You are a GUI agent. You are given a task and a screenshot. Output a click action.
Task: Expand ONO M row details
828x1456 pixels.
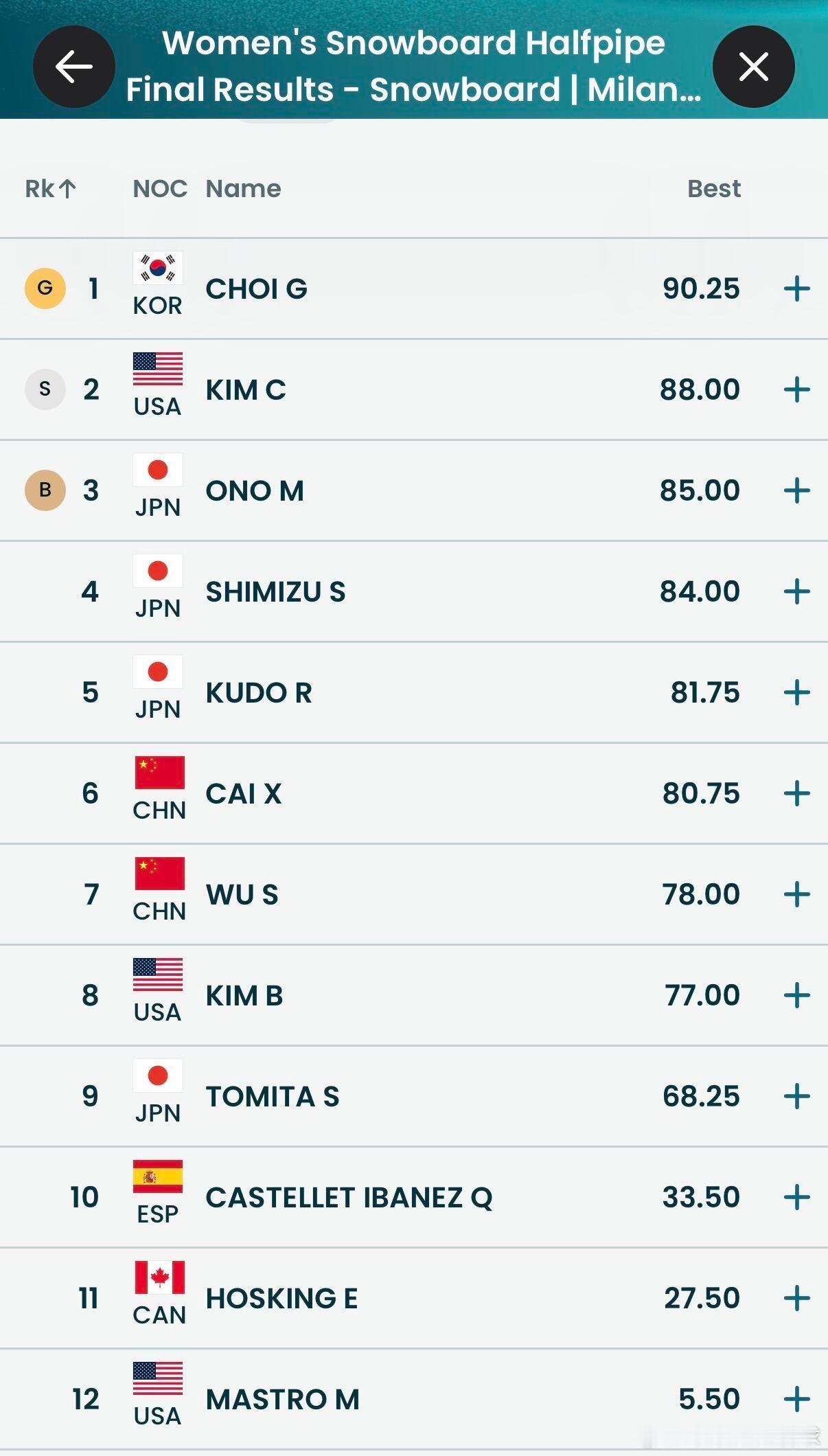[796, 490]
